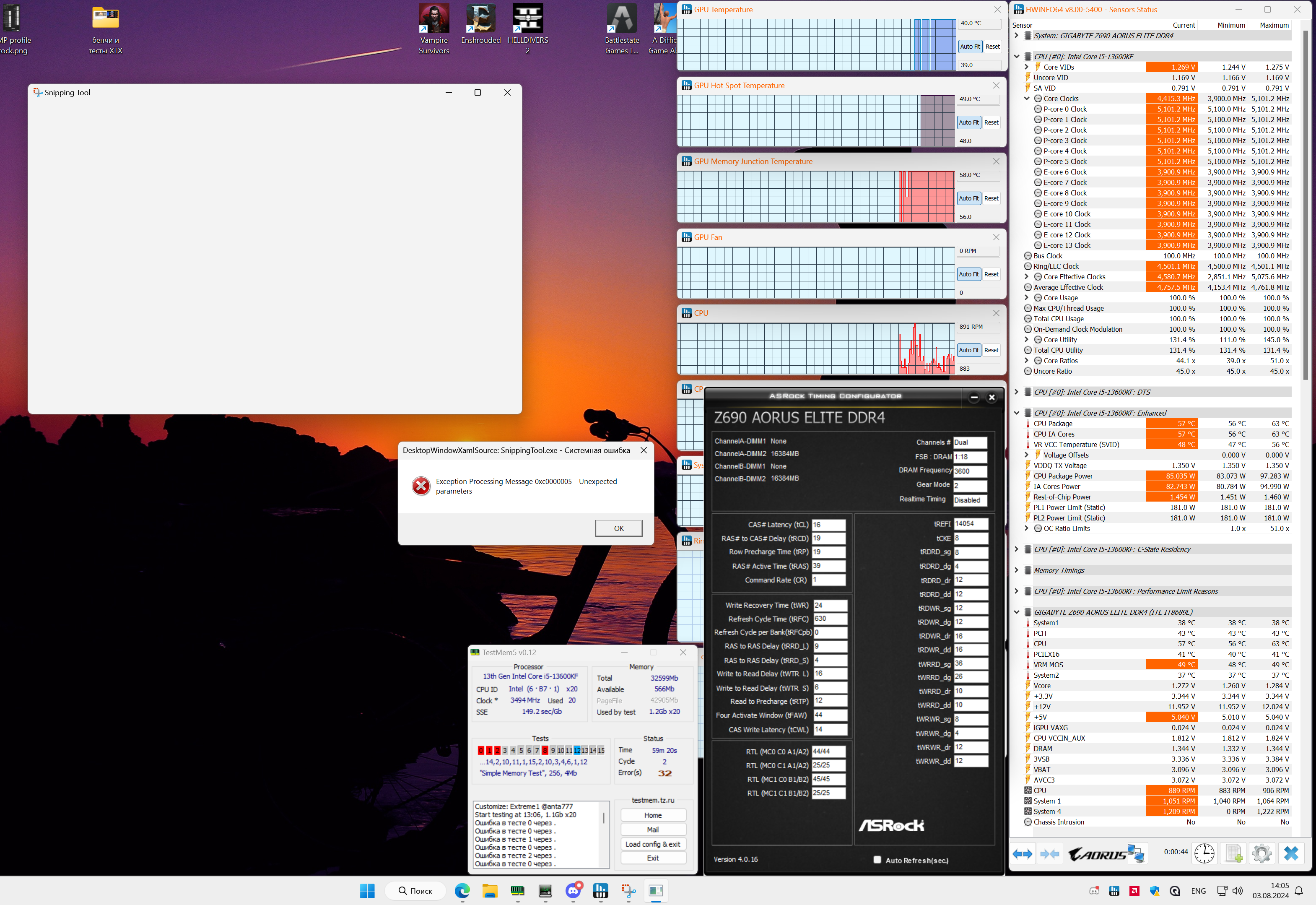Click the ENG language indicator in tray
Viewport: 1316px width, 905px height.
coord(1198,891)
